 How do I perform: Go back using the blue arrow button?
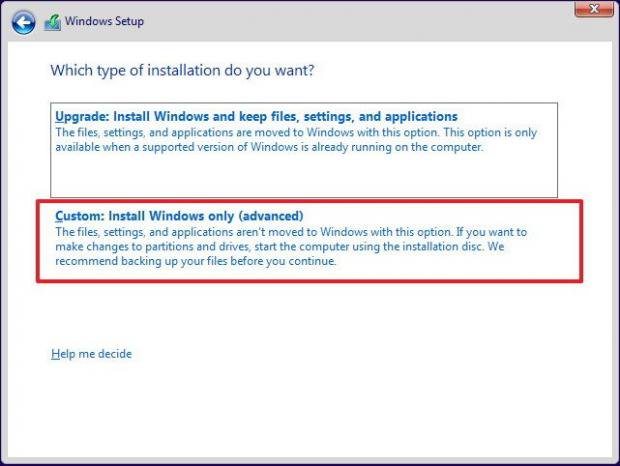[23, 22]
